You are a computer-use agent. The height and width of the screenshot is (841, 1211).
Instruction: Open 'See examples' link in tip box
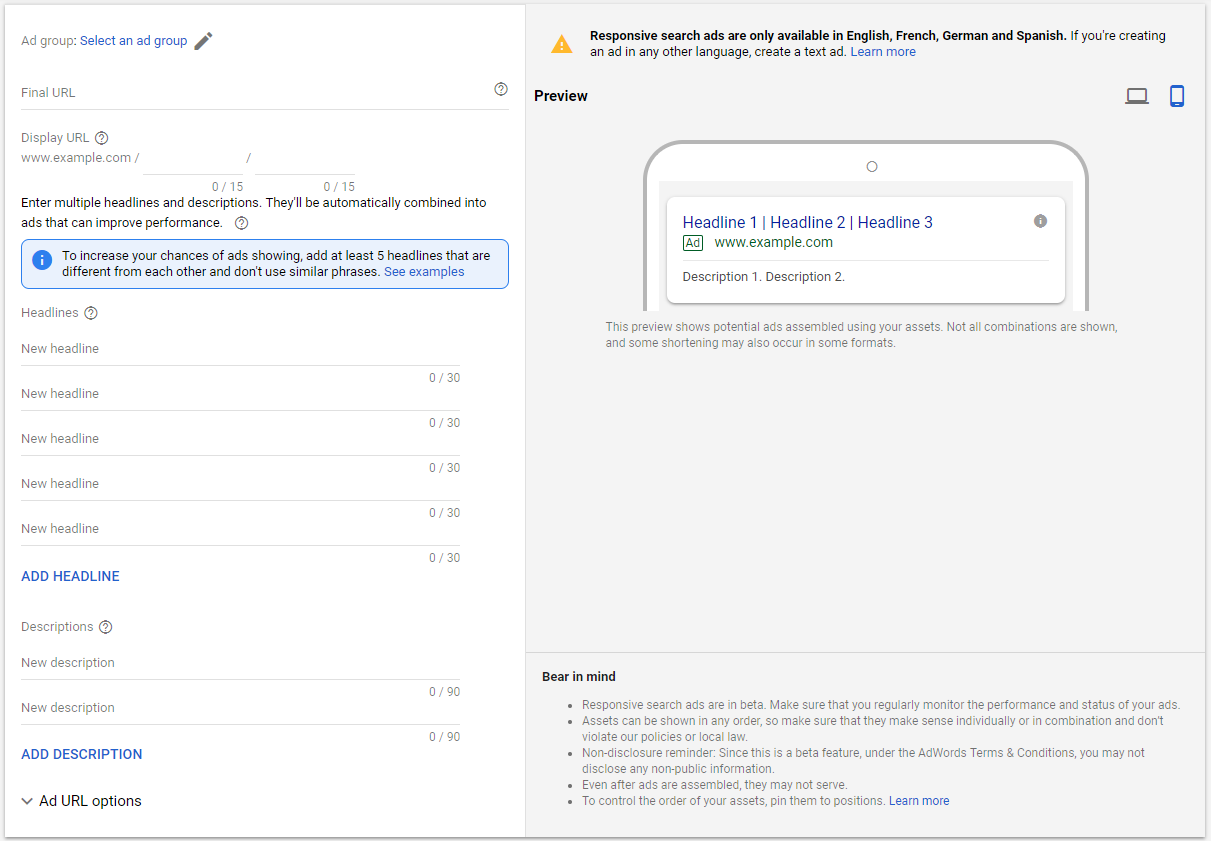[x=424, y=272]
